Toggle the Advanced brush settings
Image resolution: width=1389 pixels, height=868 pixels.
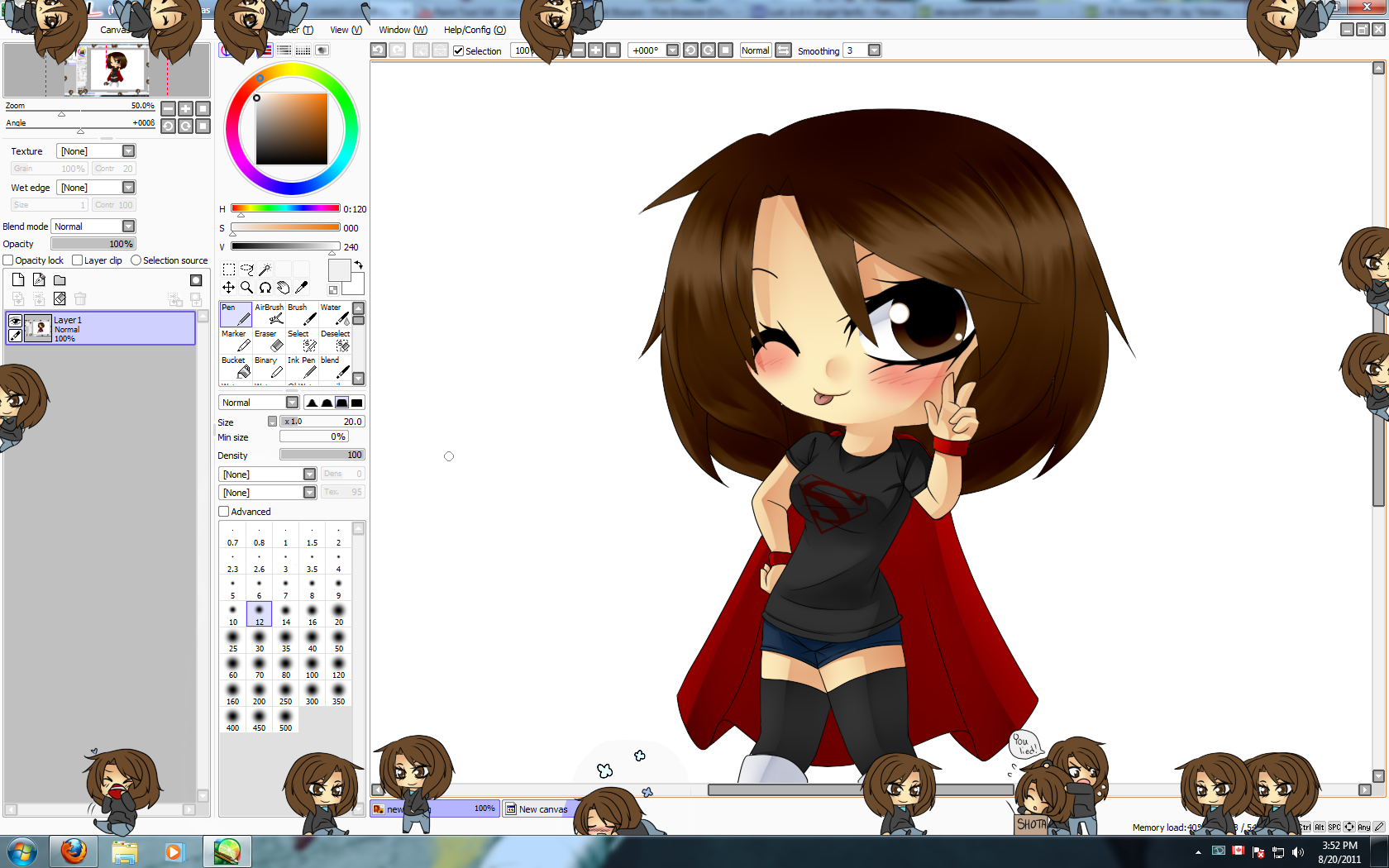point(223,511)
